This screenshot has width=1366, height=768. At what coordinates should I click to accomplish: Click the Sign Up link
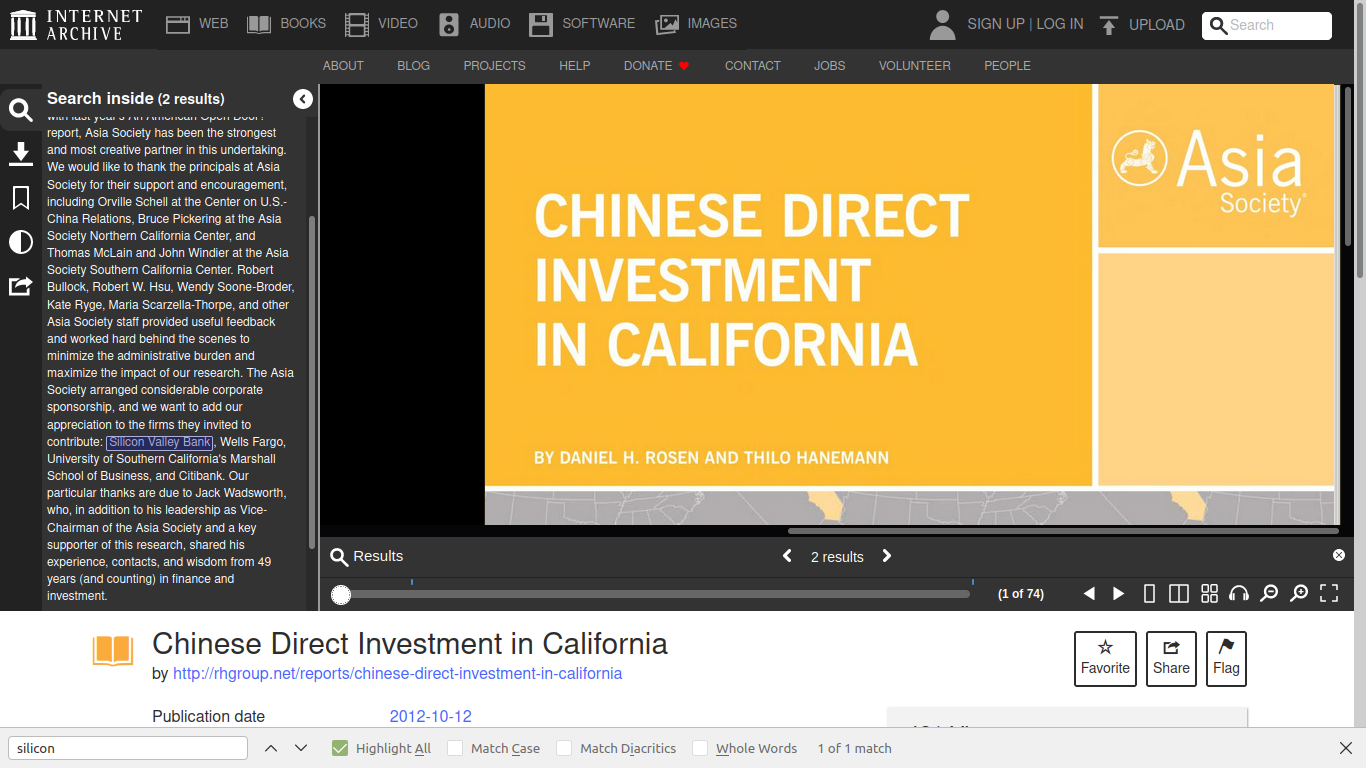(x=996, y=24)
